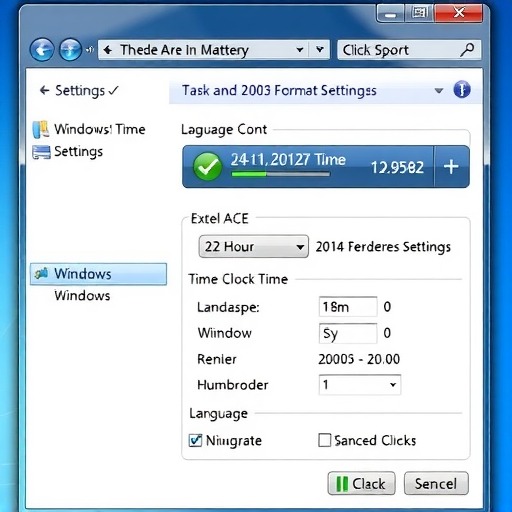Maximize the window
The width and height of the screenshot is (512, 512).
tap(419, 13)
